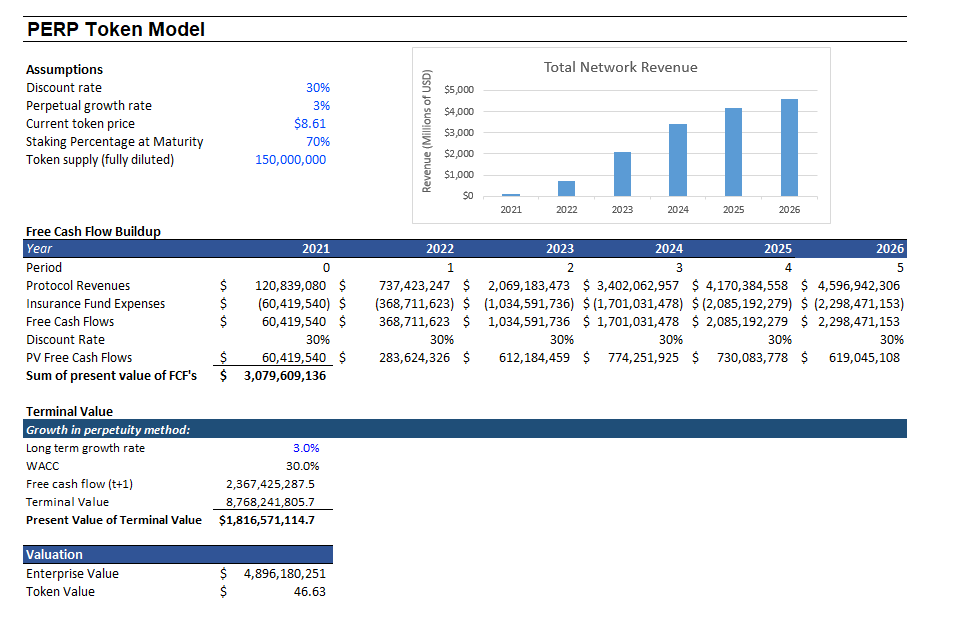Click token supply value 150,000,000
The width and height of the screenshot is (967, 641).
[x=290, y=159]
